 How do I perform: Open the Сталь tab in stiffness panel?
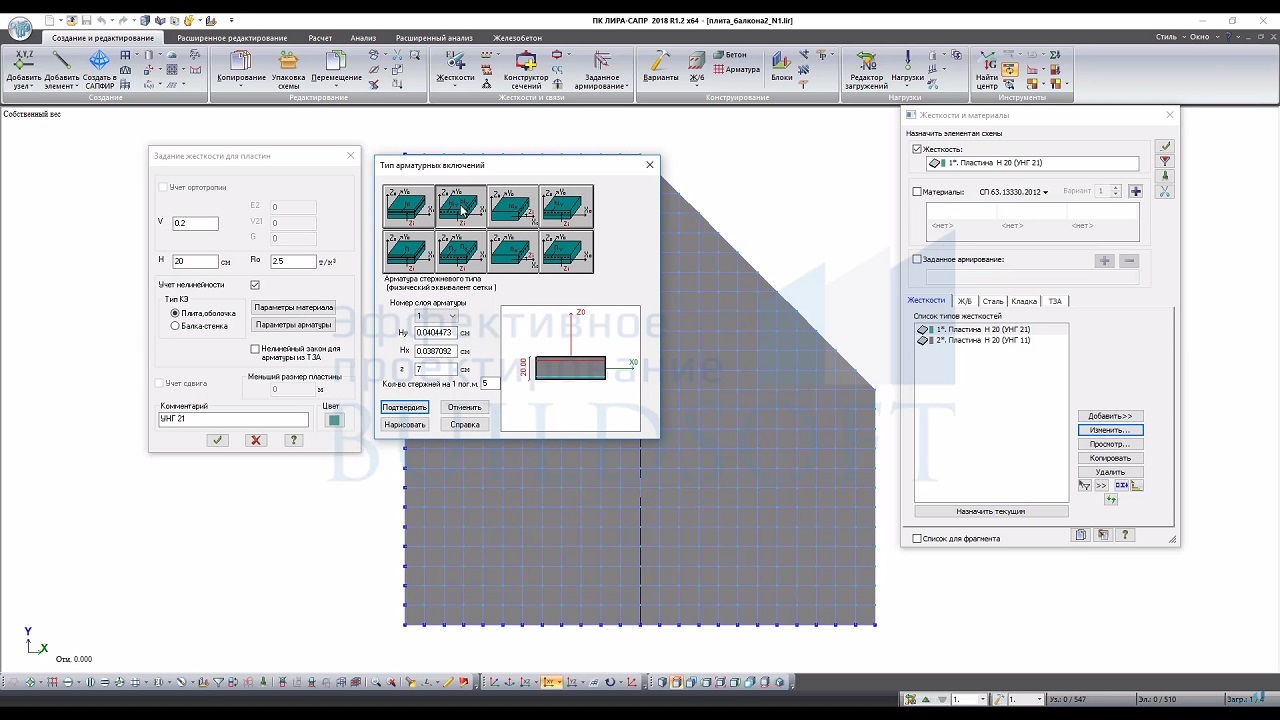992,301
